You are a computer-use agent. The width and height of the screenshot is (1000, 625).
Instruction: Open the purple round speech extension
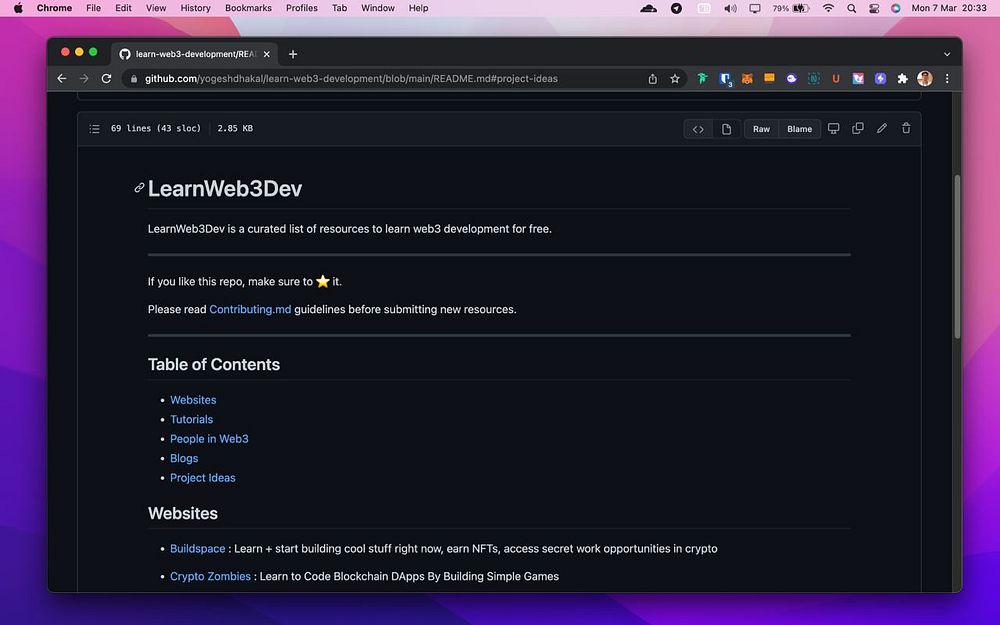(791, 78)
